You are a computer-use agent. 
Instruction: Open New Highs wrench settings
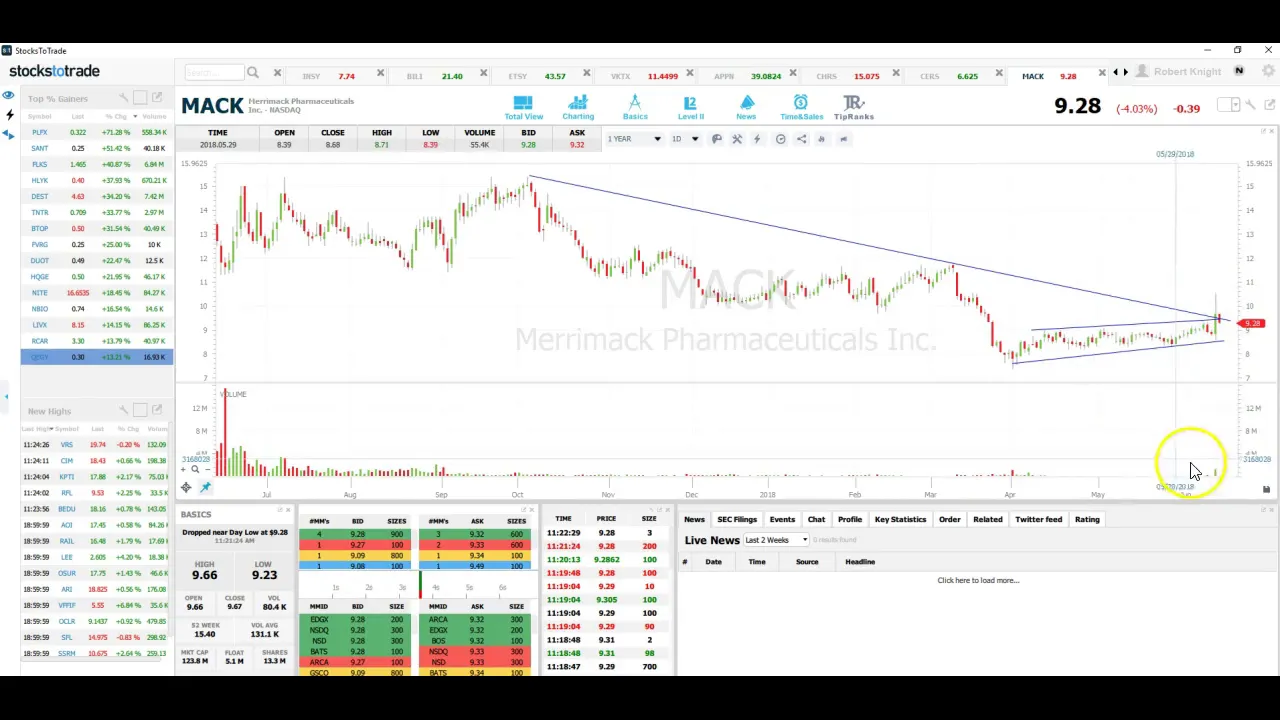click(x=124, y=410)
